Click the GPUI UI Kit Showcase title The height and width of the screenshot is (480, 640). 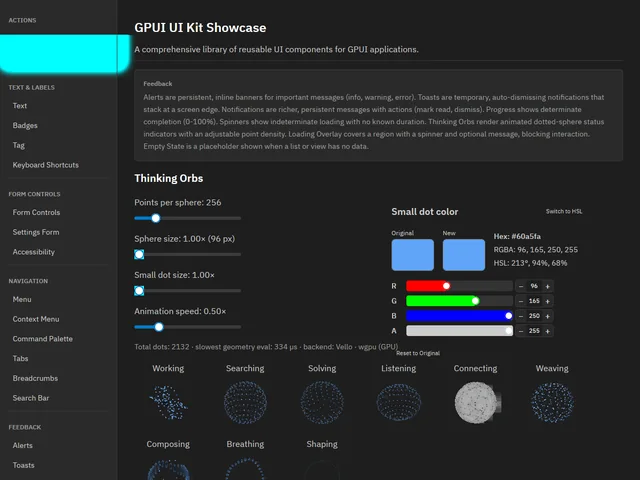pyautogui.click(x=200, y=28)
